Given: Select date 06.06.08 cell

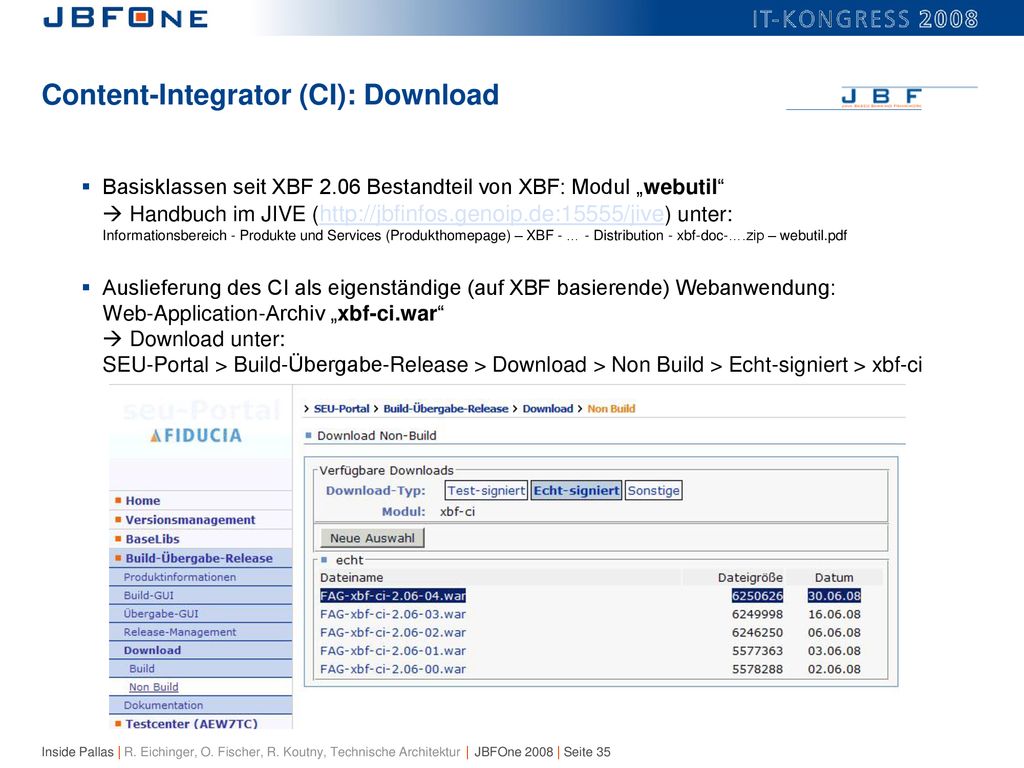Looking at the screenshot, I should click(834, 632).
